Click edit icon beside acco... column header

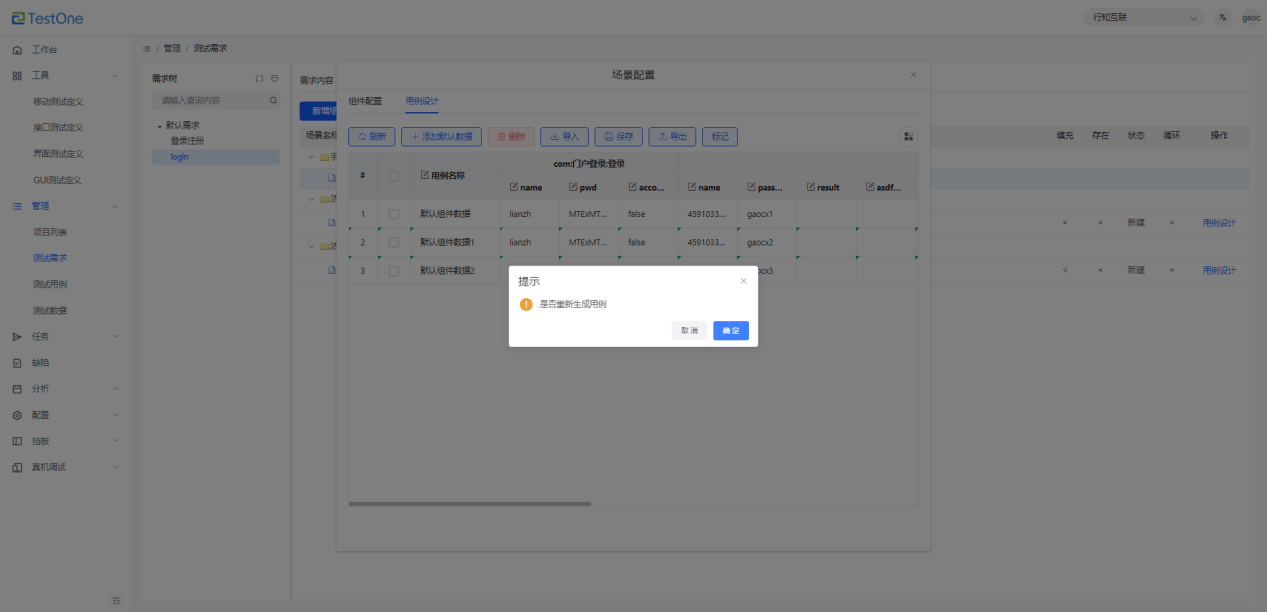[633, 187]
